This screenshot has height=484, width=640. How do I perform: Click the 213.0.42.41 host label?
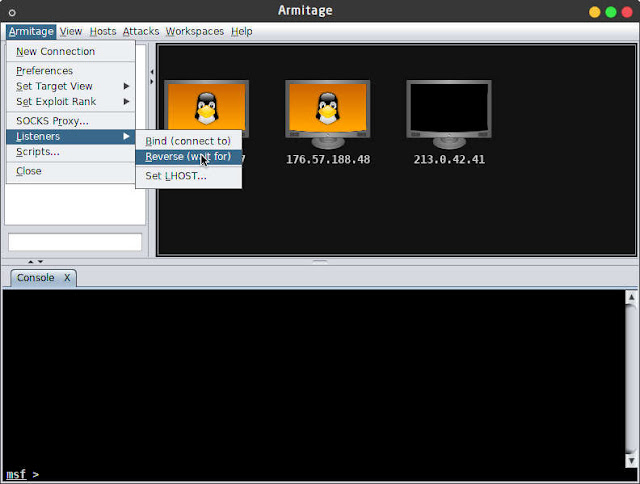point(449,160)
